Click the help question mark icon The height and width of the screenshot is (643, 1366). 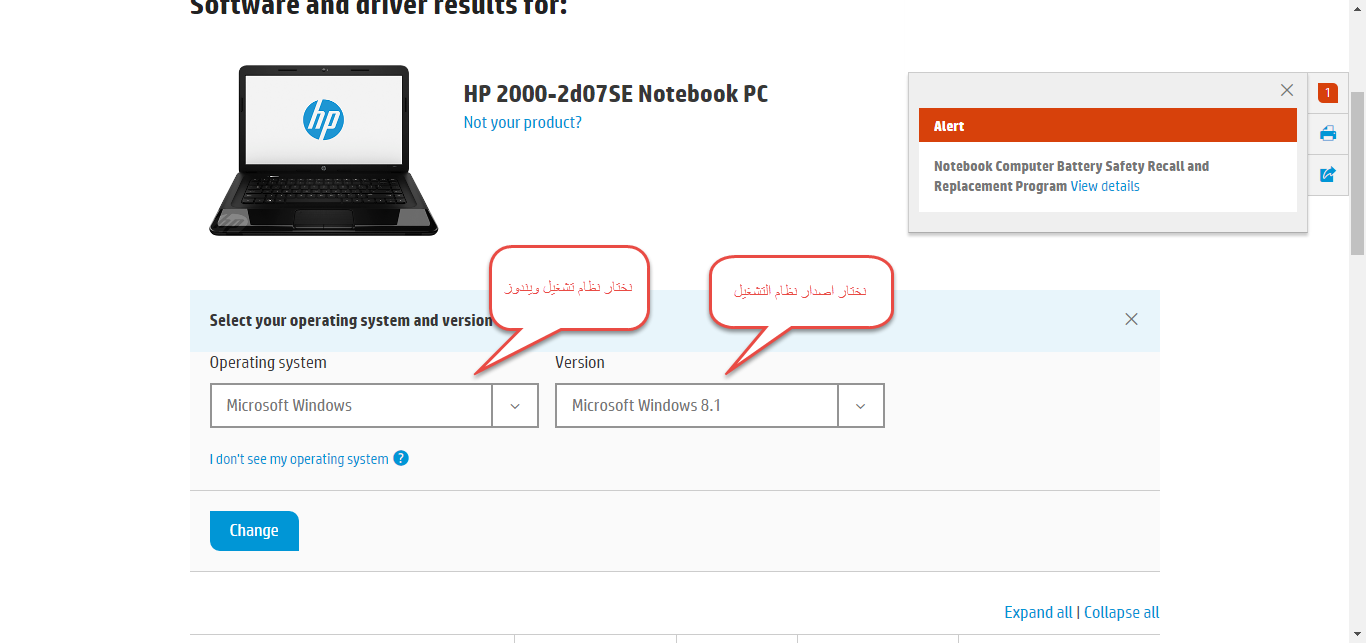pos(401,458)
